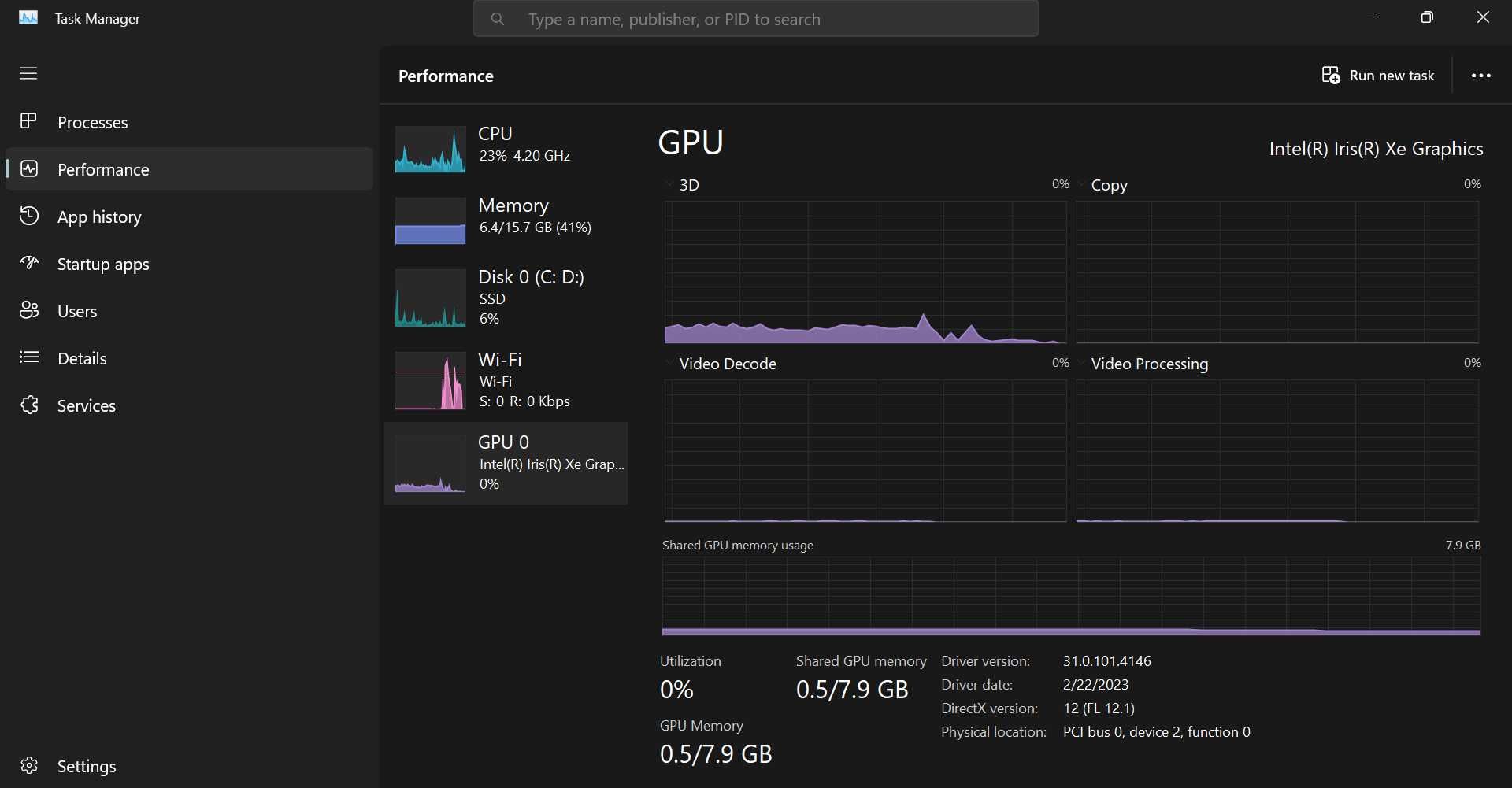The height and width of the screenshot is (788, 1512).
Task: Click the PCI bus 0 physical location value
Action: pyautogui.click(x=1157, y=732)
